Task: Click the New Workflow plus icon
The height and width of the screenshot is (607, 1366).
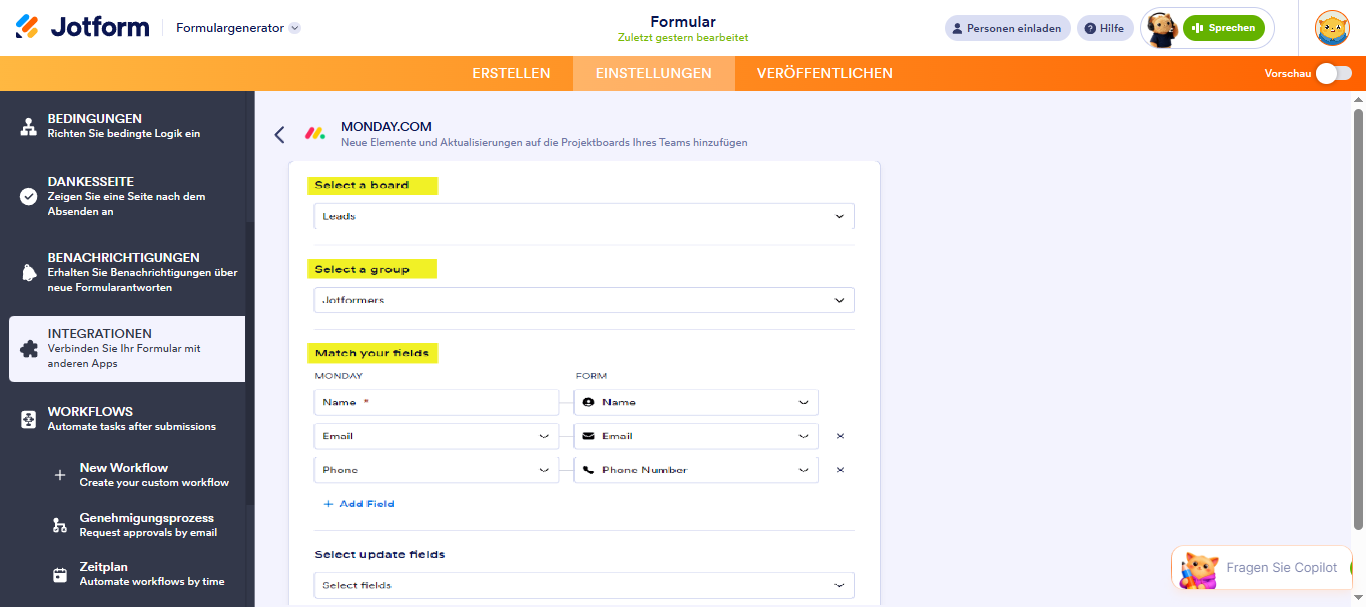Action: [x=60, y=476]
